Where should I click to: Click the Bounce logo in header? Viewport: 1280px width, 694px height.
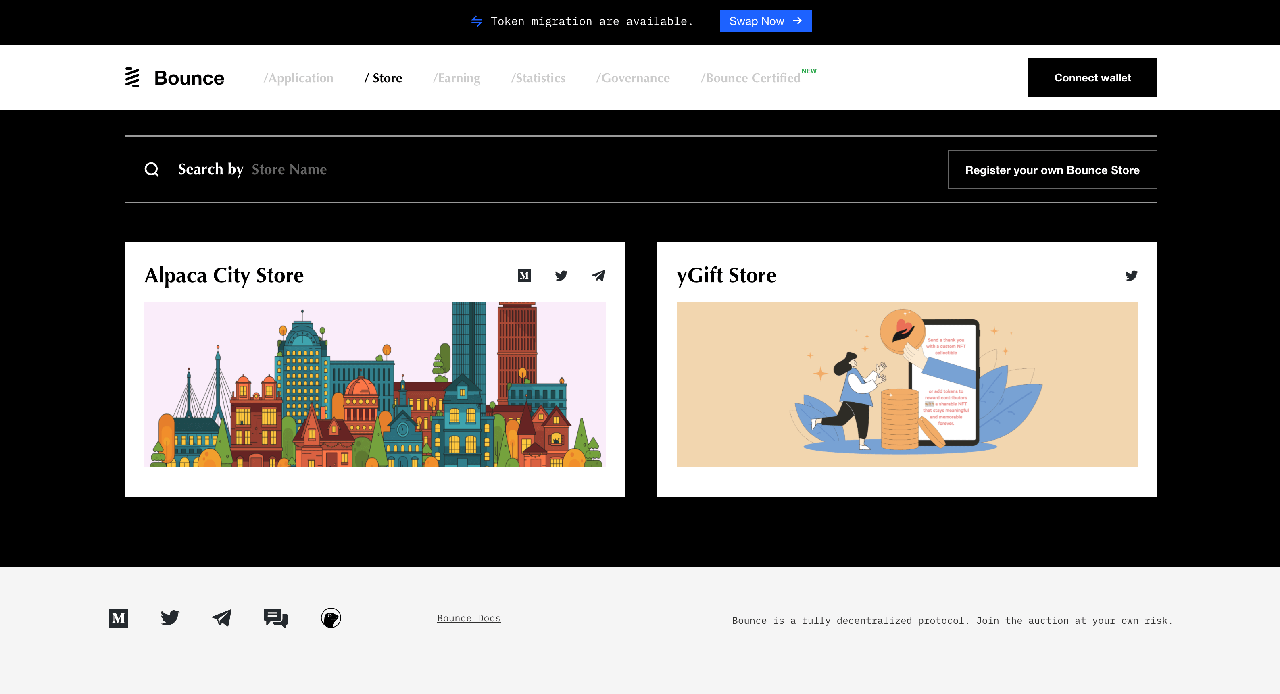click(175, 78)
